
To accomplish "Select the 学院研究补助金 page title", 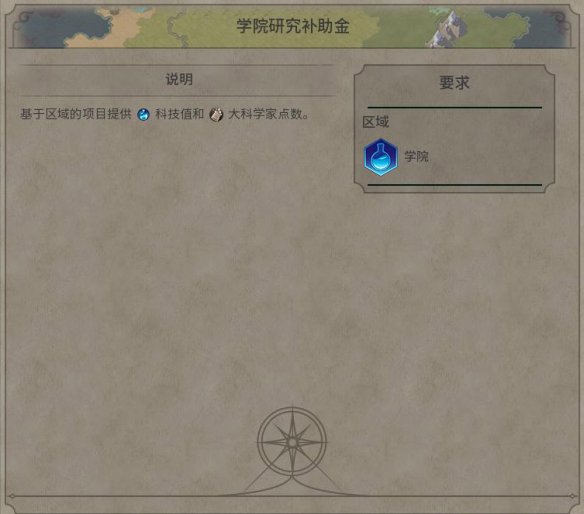I will [x=293, y=26].
